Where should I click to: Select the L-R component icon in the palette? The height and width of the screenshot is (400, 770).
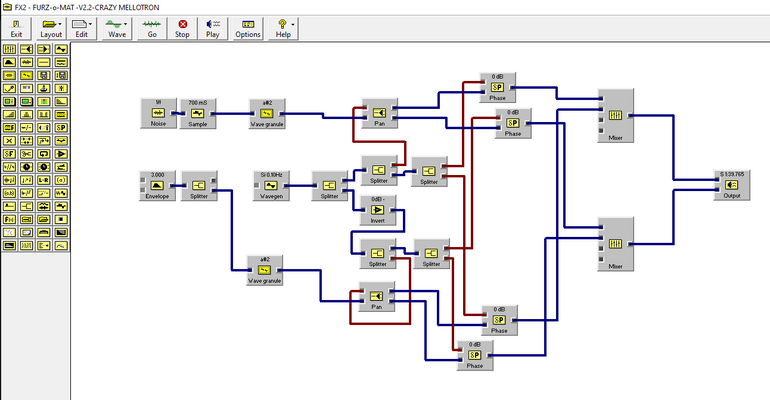44,180
